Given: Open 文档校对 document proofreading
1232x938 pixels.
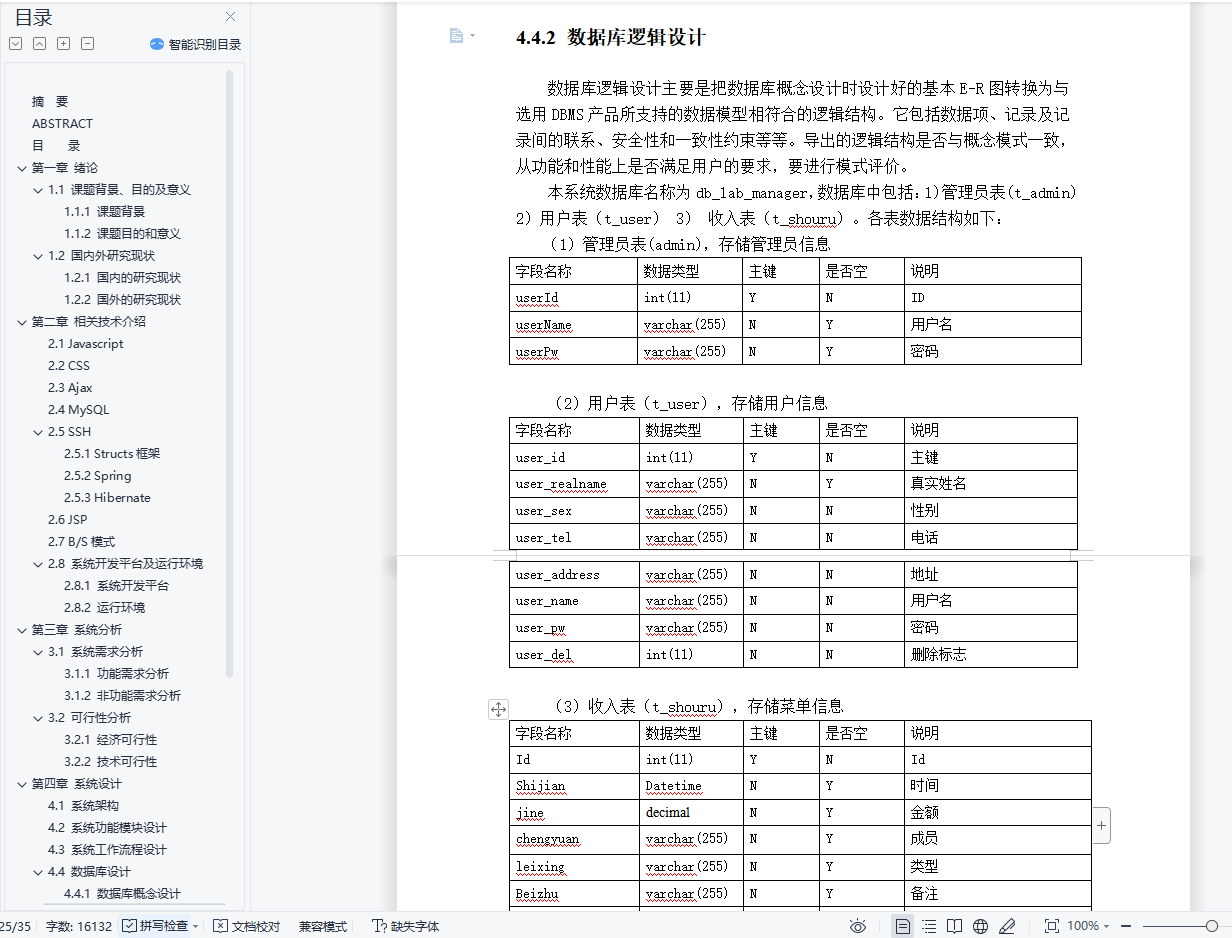Looking at the screenshot, I should pyautogui.click(x=247, y=926).
